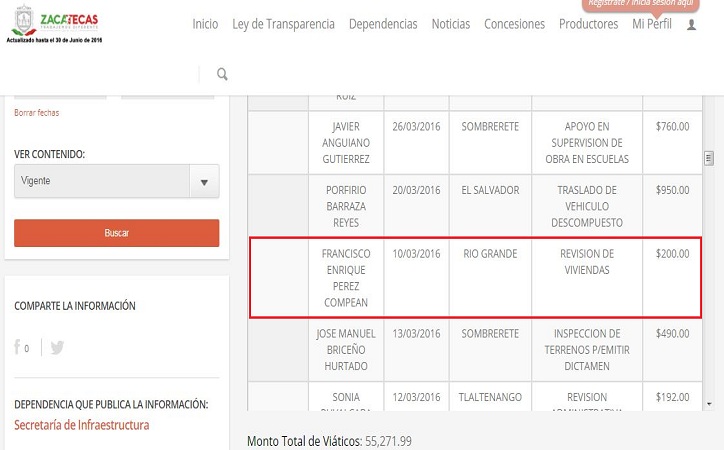
Task: Share on Twitter bird icon
Action: 57,348
